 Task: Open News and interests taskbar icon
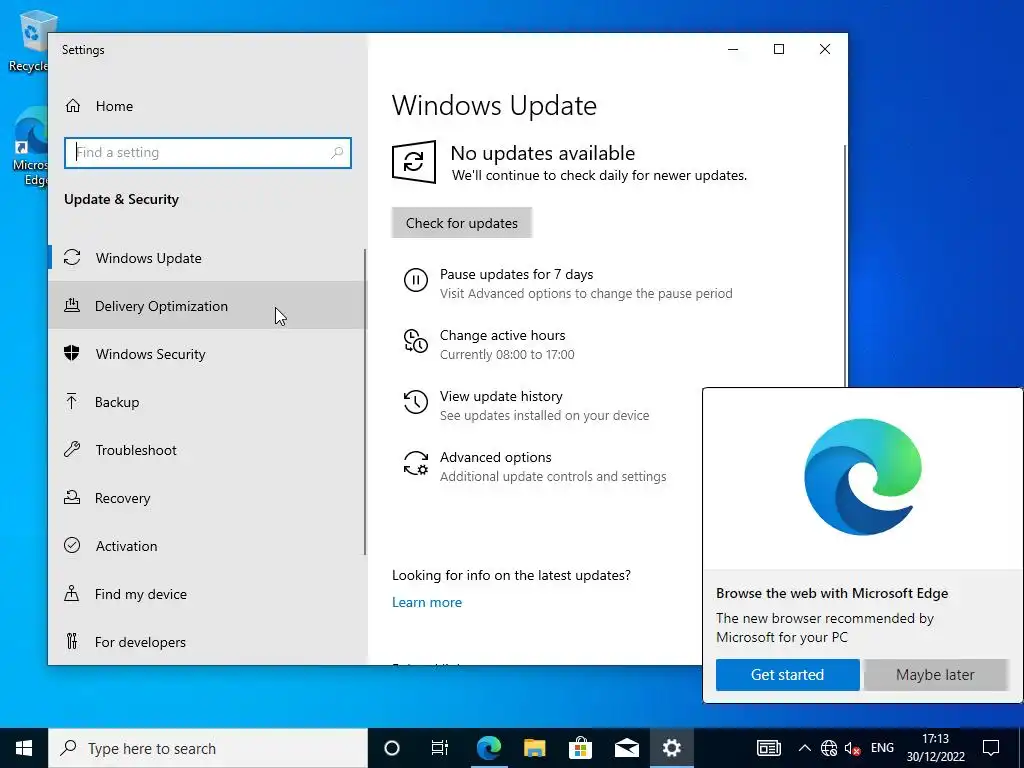click(769, 748)
